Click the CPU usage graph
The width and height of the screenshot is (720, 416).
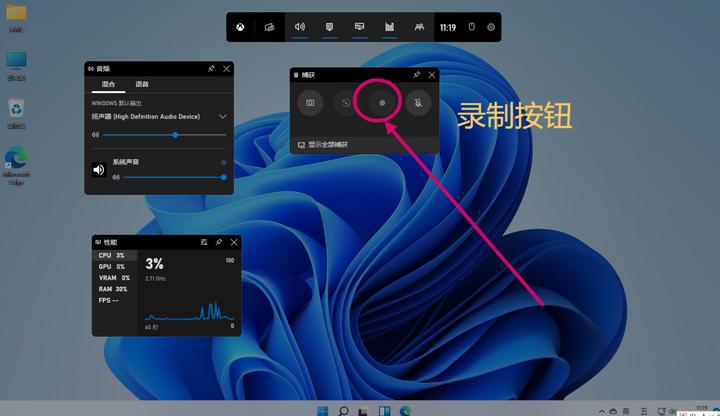[x=190, y=311]
